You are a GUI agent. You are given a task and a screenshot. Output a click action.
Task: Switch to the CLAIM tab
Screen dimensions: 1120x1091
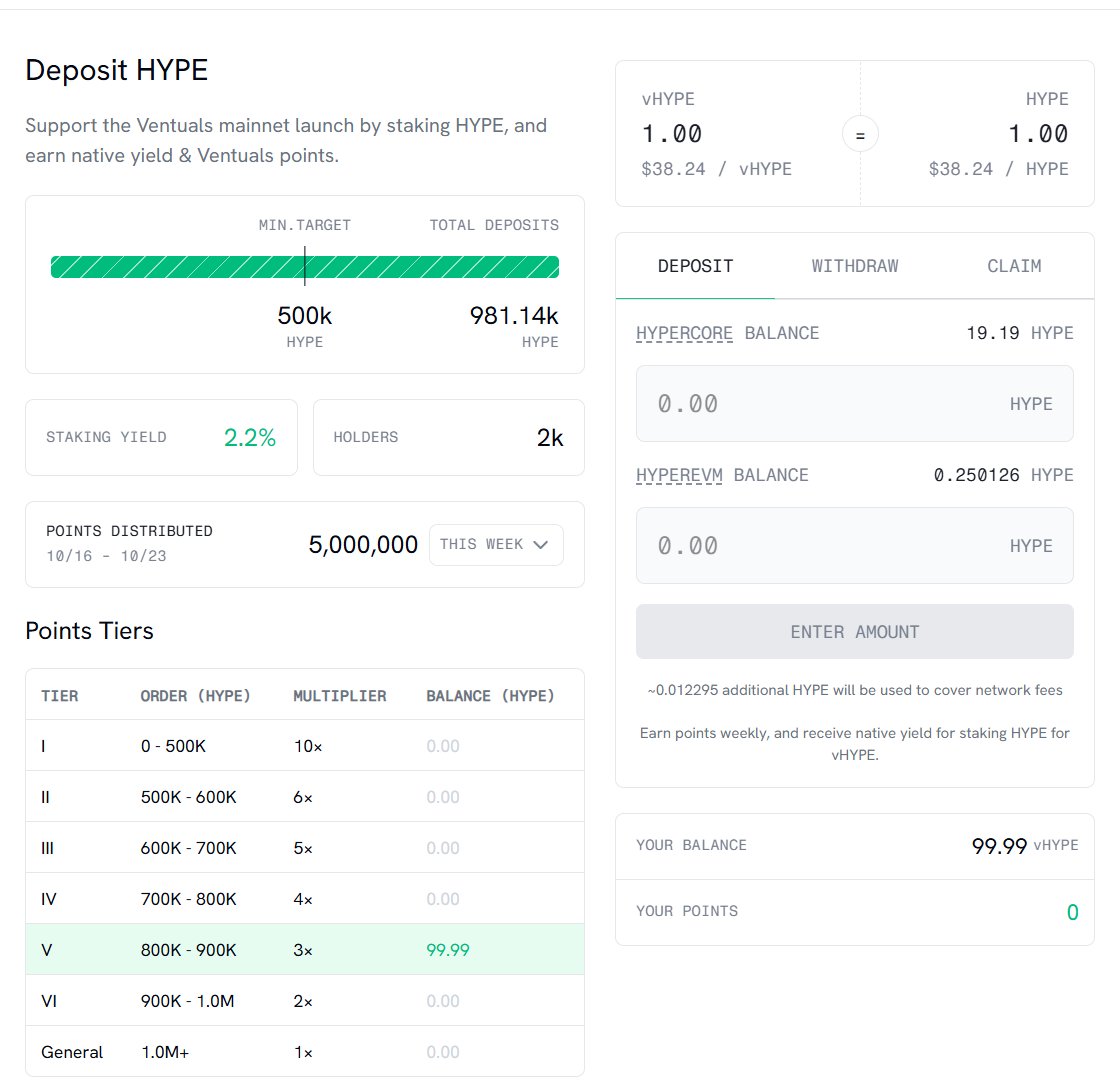pos(1014,266)
